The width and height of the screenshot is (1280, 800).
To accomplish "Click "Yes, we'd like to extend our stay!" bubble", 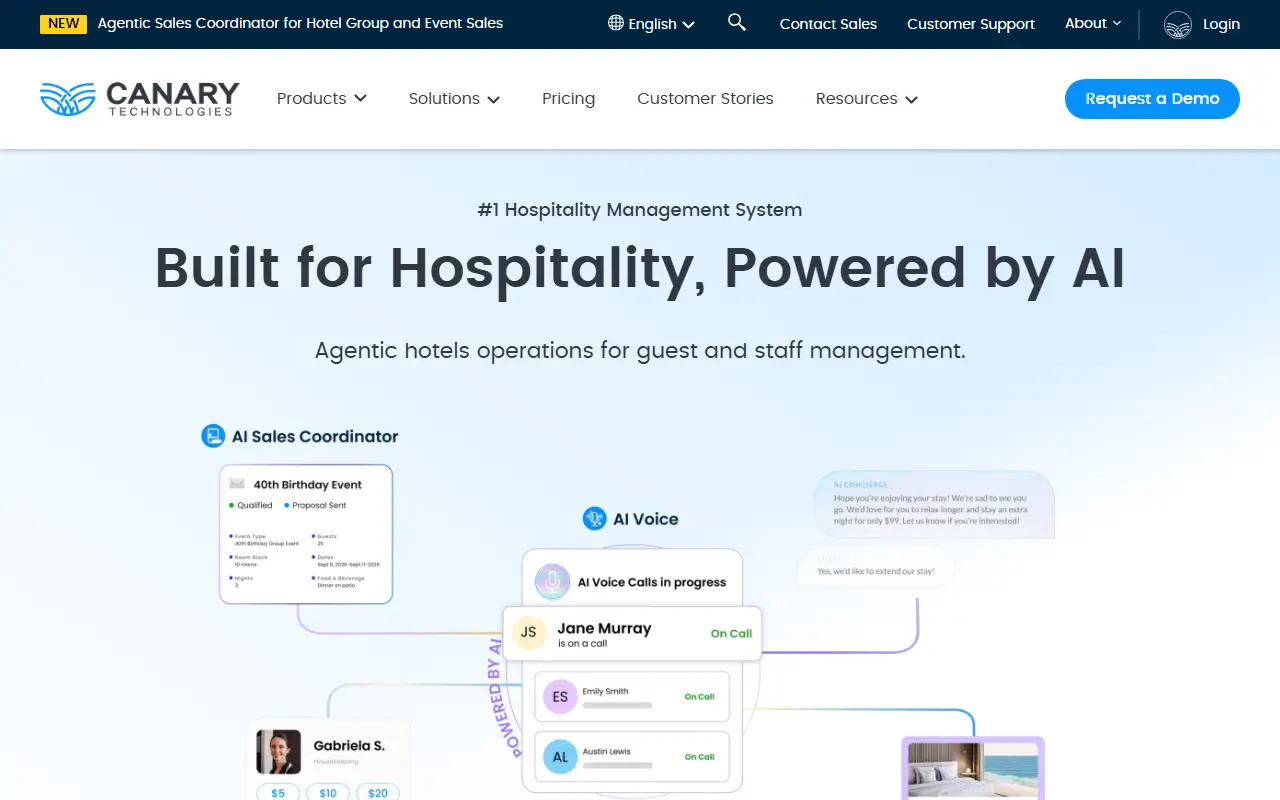I will point(875,567).
